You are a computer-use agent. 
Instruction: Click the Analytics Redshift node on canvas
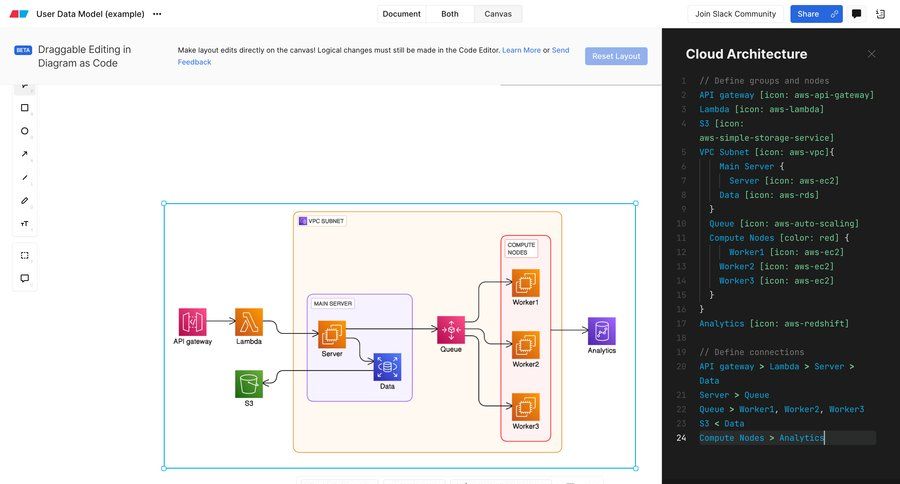pyautogui.click(x=602, y=332)
